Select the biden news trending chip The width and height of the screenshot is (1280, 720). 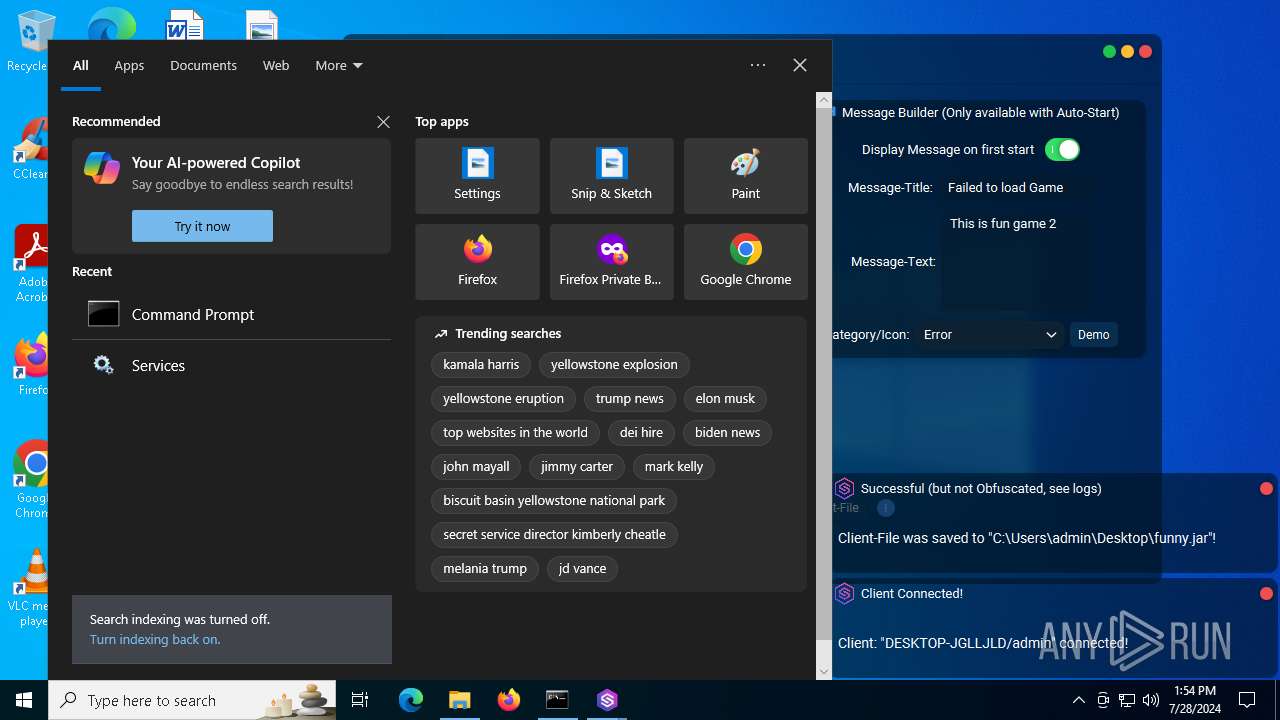click(x=727, y=432)
